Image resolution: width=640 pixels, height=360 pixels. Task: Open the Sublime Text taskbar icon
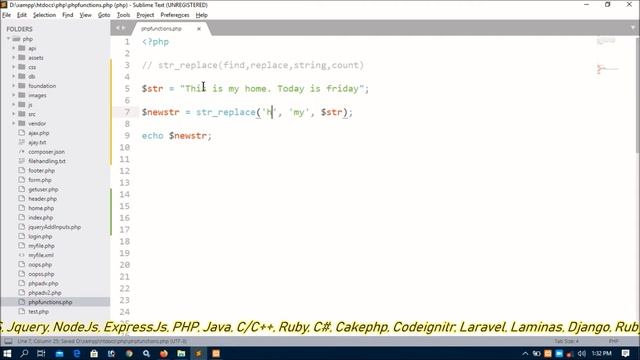(x=198, y=353)
